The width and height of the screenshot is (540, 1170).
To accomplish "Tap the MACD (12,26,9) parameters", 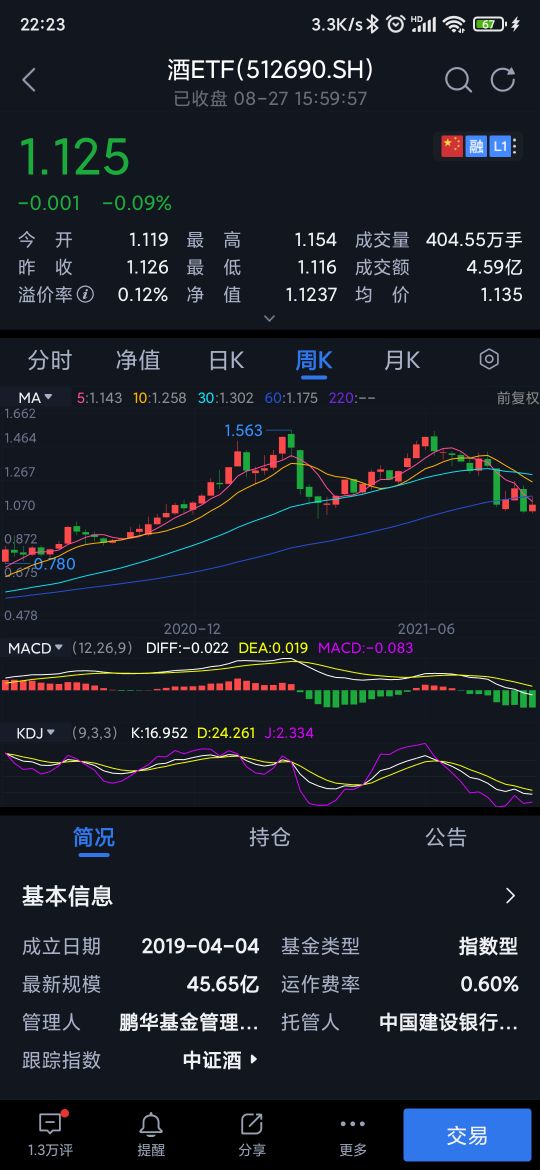I will tap(102, 648).
